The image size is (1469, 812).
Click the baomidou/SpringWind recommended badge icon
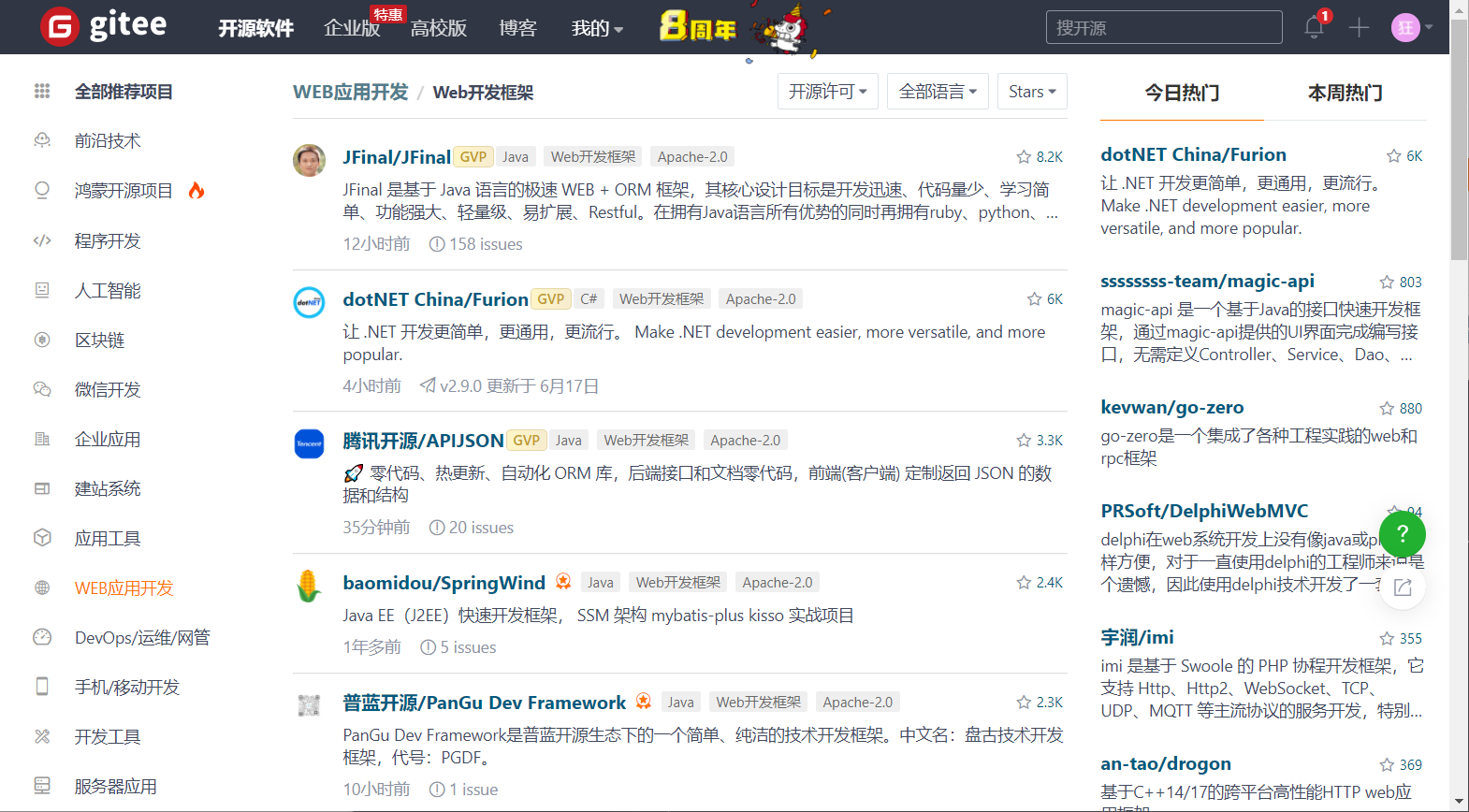(x=563, y=581)
